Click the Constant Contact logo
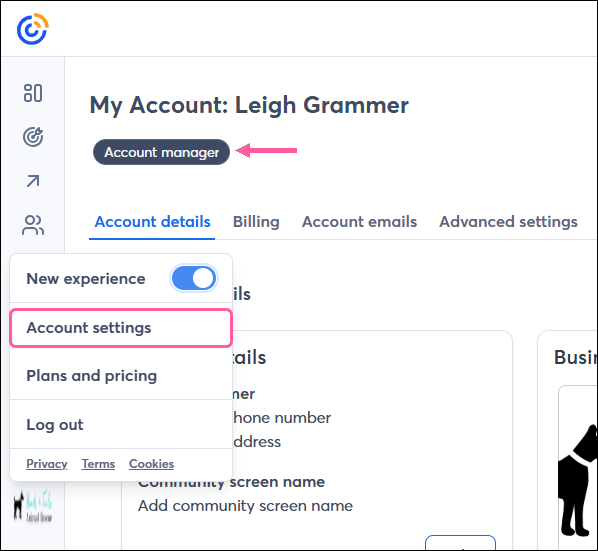The width and height of the screenshot is (598, 551). click(x=33, y=29)
